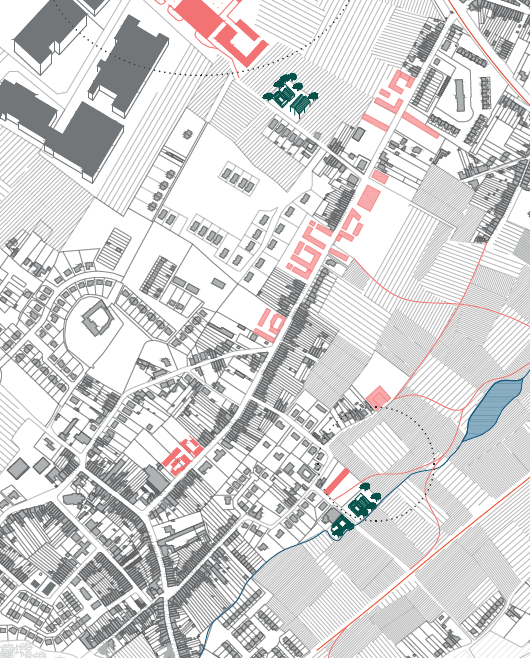Select the pink diamond-shaped building near the dotted circle
This screenshot has height=658, width=530.
(378, 397)
